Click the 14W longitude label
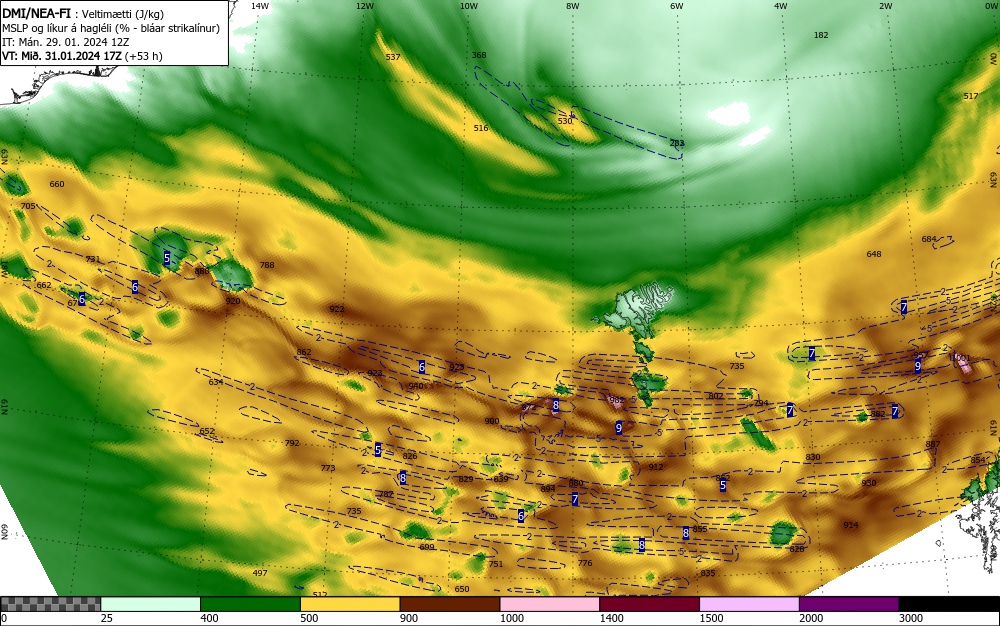This screenshot has height=626, width=1000. tap(260, 6)
